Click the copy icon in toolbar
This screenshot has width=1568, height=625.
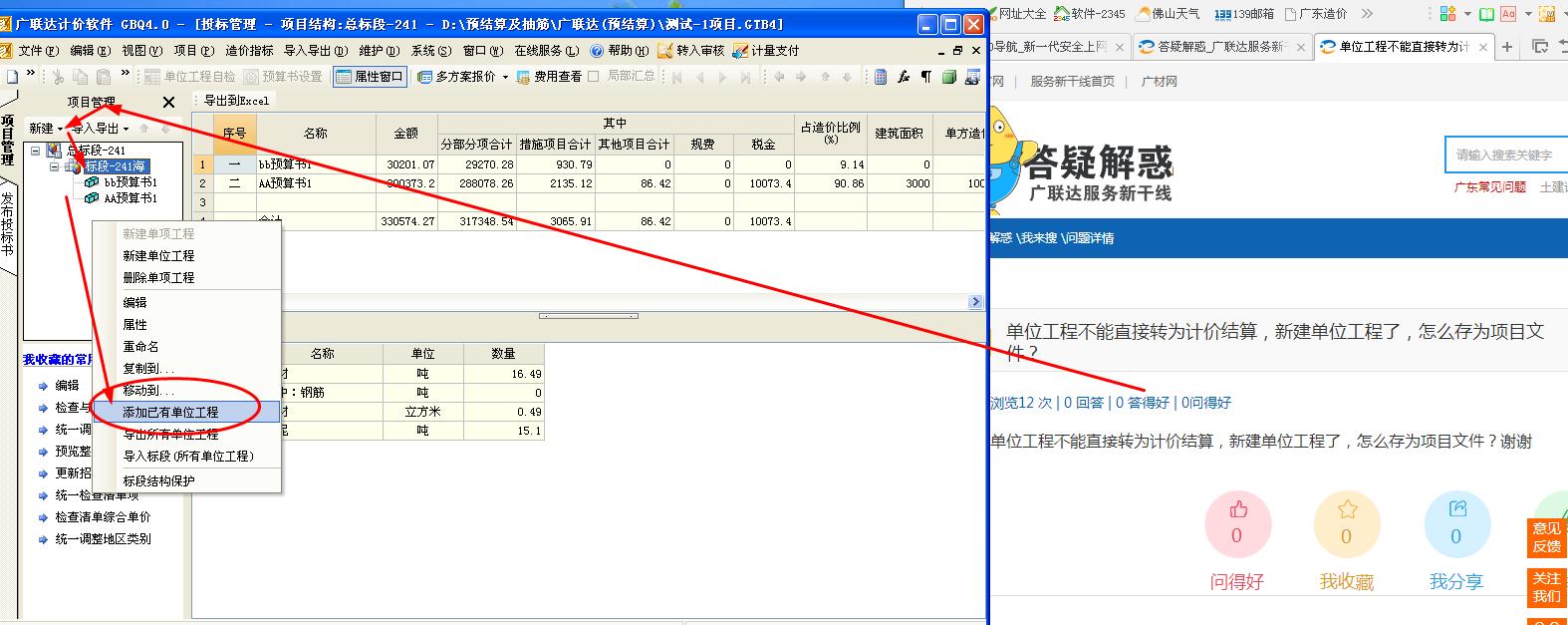pyautogui.click(x=80, y=77)
